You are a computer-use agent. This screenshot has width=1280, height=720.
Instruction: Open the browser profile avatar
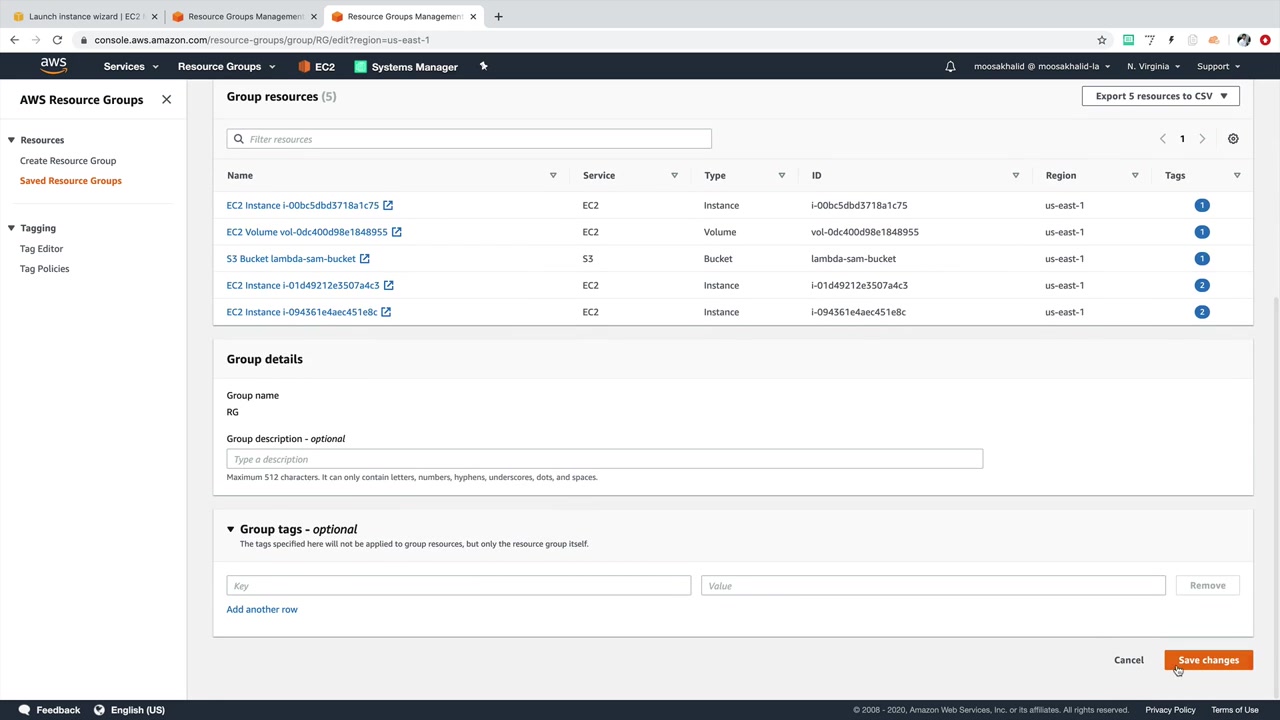(1243, 40)
